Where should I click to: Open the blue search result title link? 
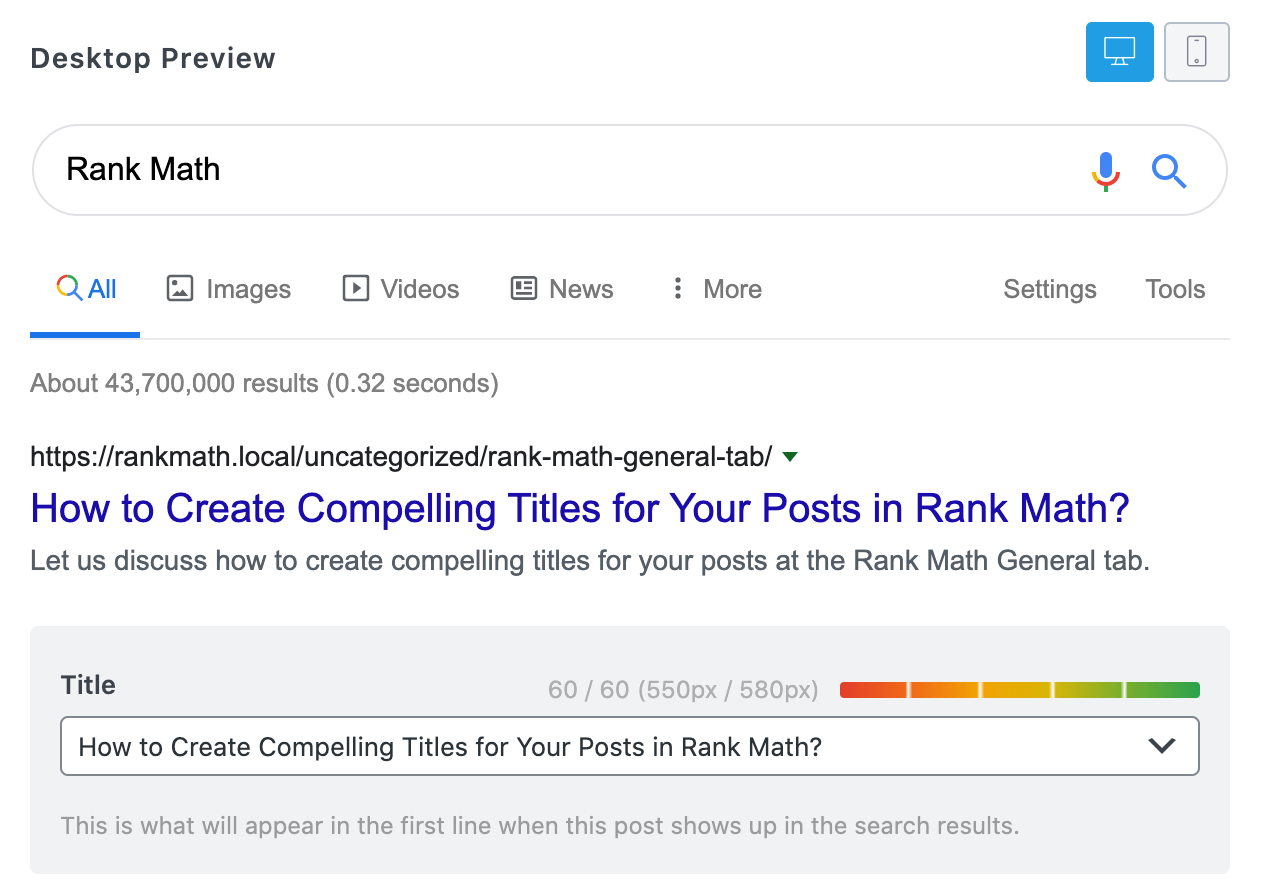coord(580,509)
